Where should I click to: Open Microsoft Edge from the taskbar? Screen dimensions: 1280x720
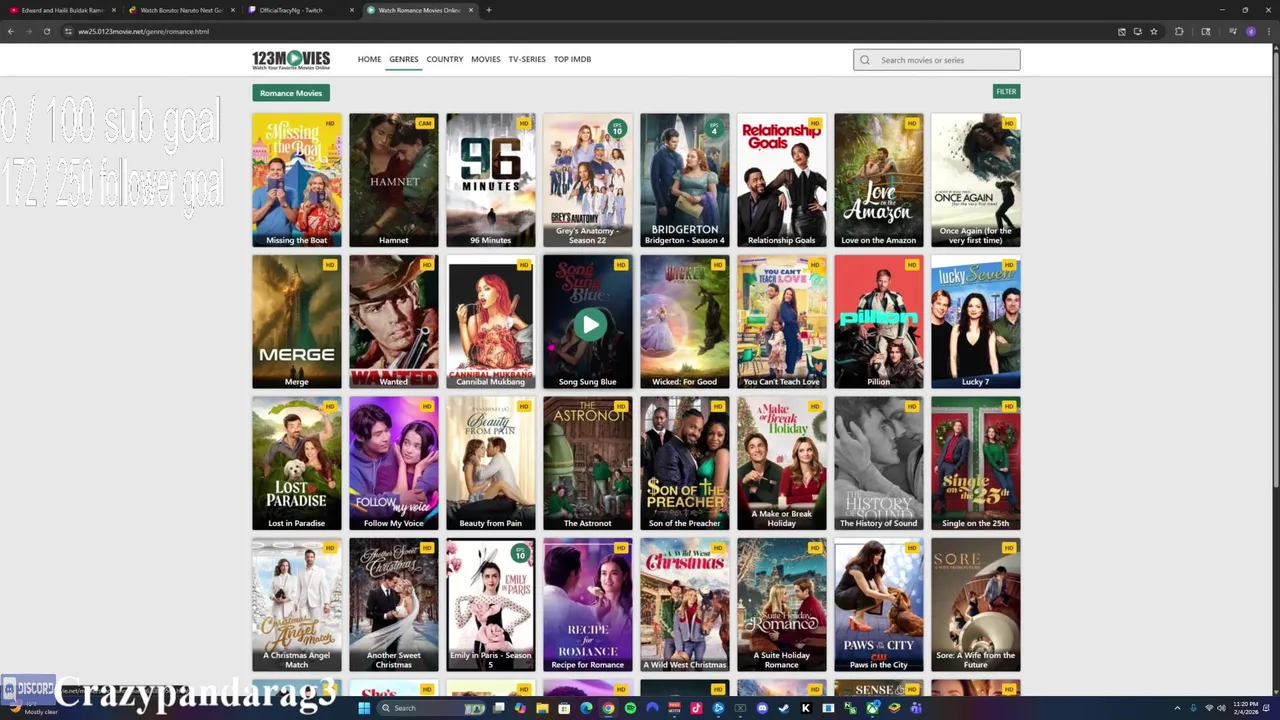click(x=586, y=708)
